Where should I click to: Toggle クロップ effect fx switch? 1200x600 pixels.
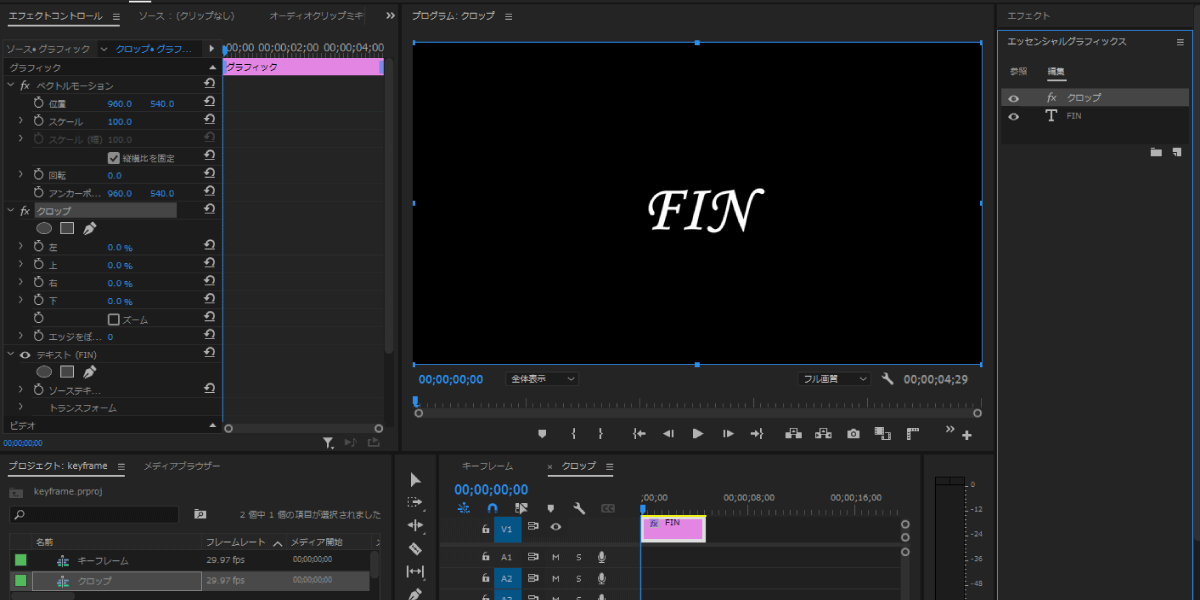[x=25, y=211]
